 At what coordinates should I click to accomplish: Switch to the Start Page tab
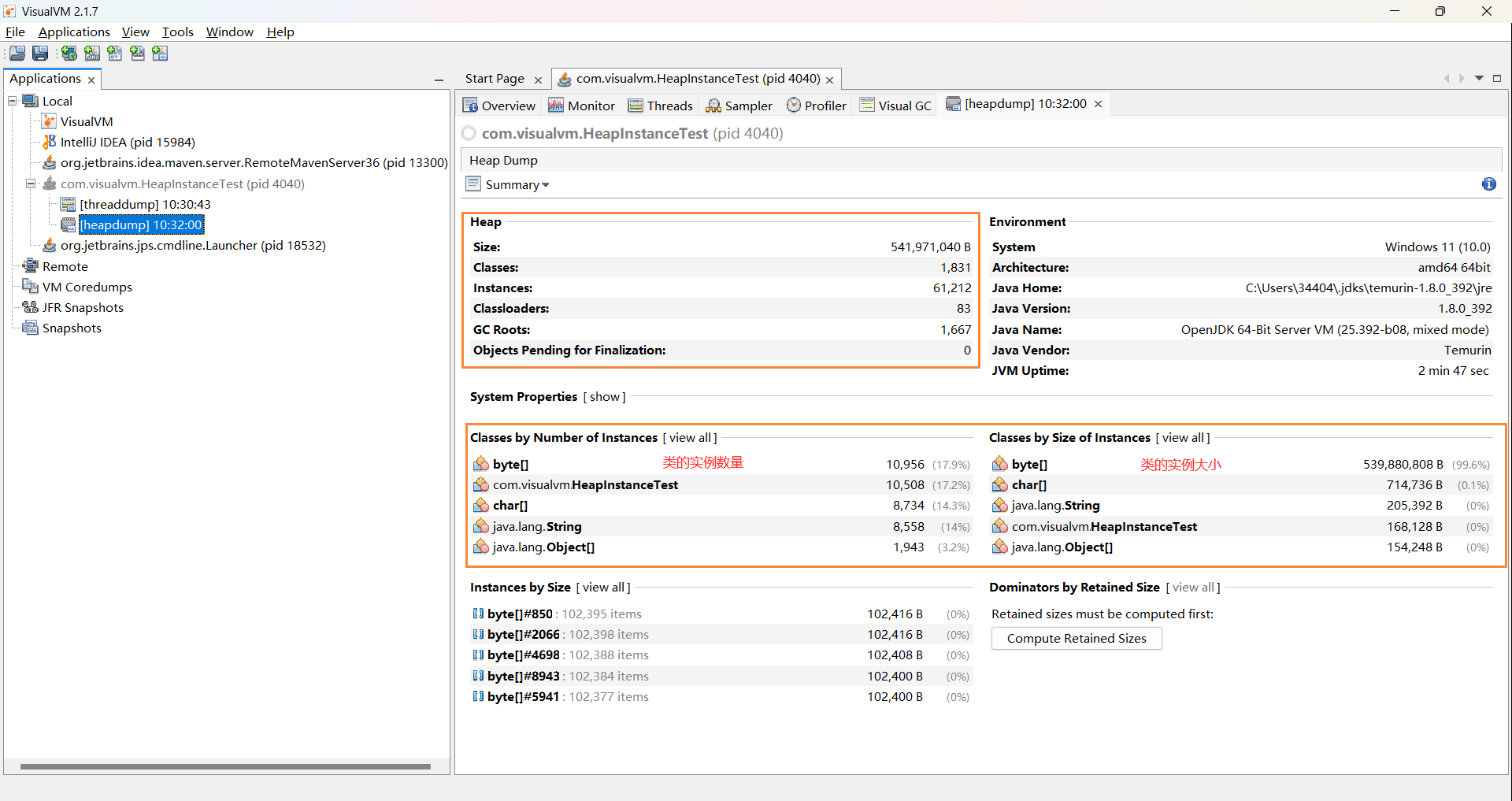495,79
